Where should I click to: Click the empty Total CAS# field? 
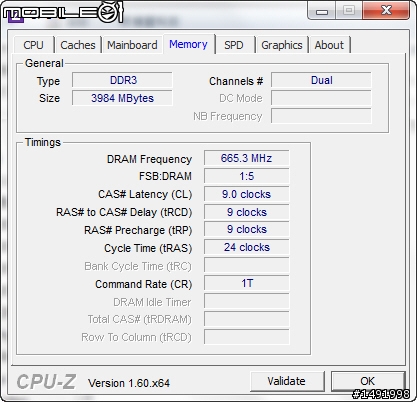pos(247,319)
